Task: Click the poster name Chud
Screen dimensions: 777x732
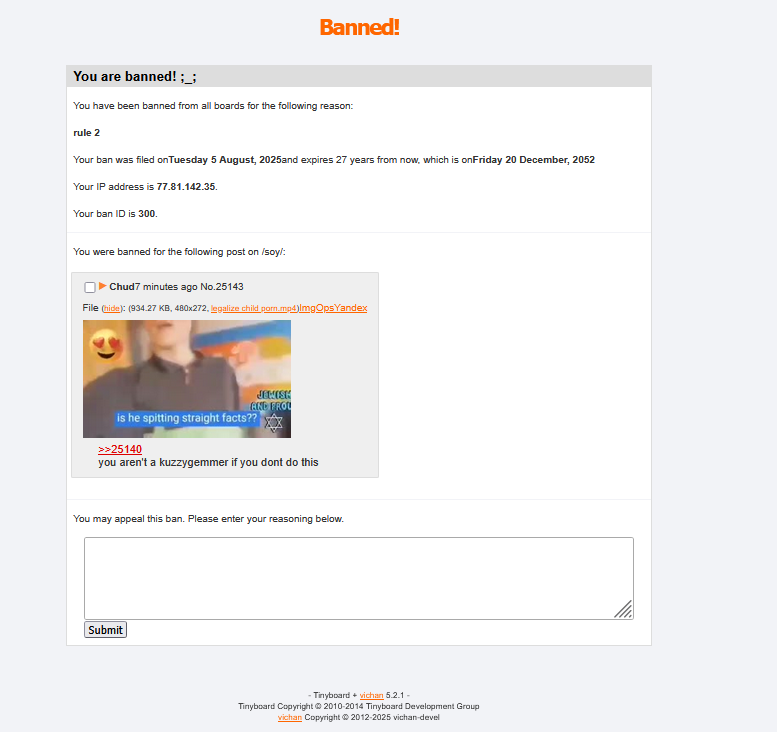Action: 122,286
